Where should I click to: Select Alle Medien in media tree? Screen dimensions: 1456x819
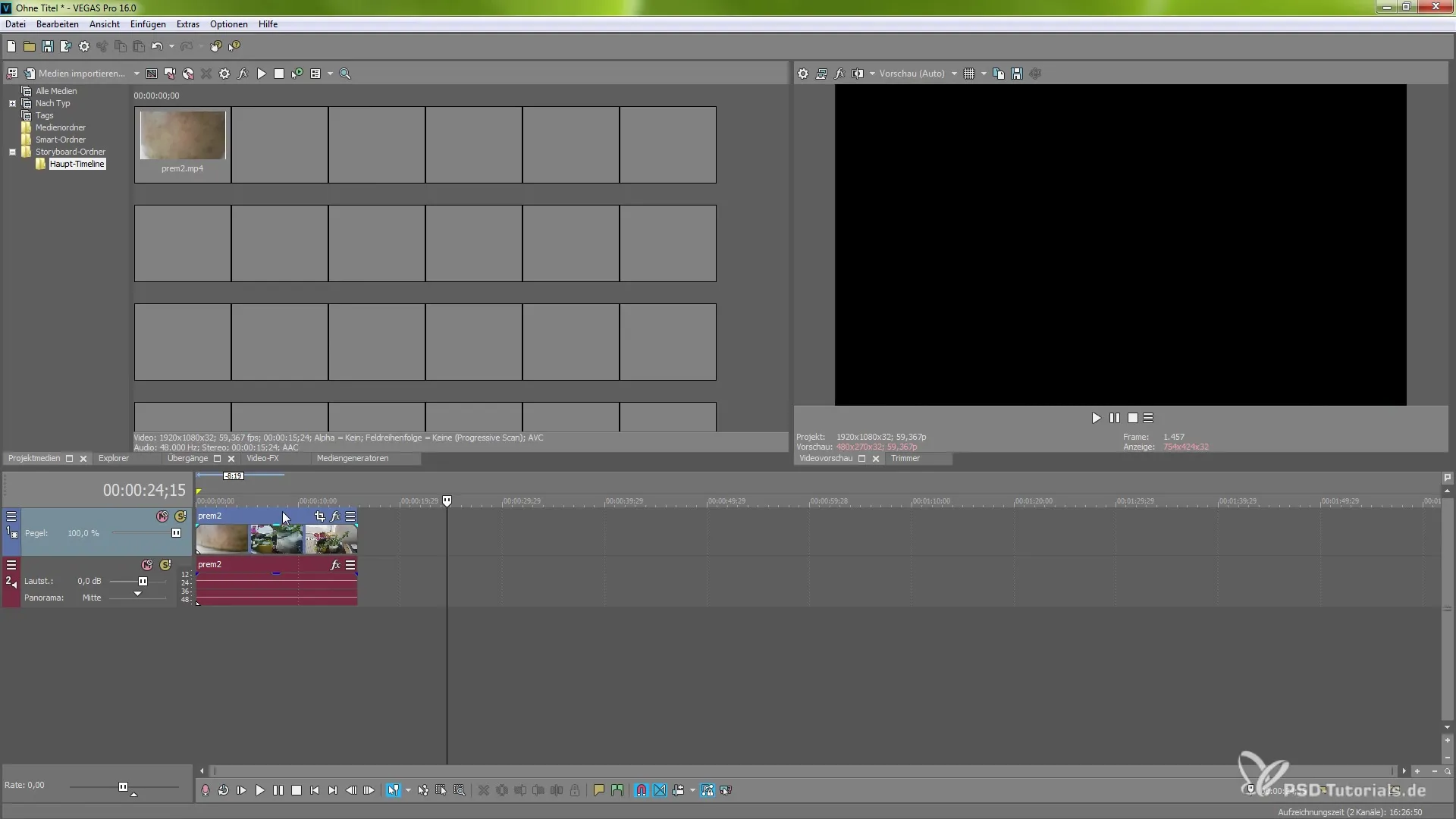click(56, 91)
